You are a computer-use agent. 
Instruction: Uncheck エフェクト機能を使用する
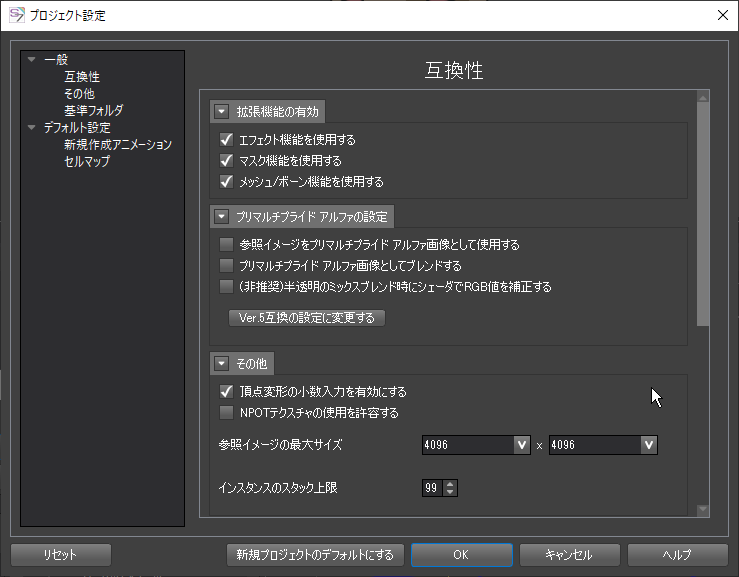(226, 140)
